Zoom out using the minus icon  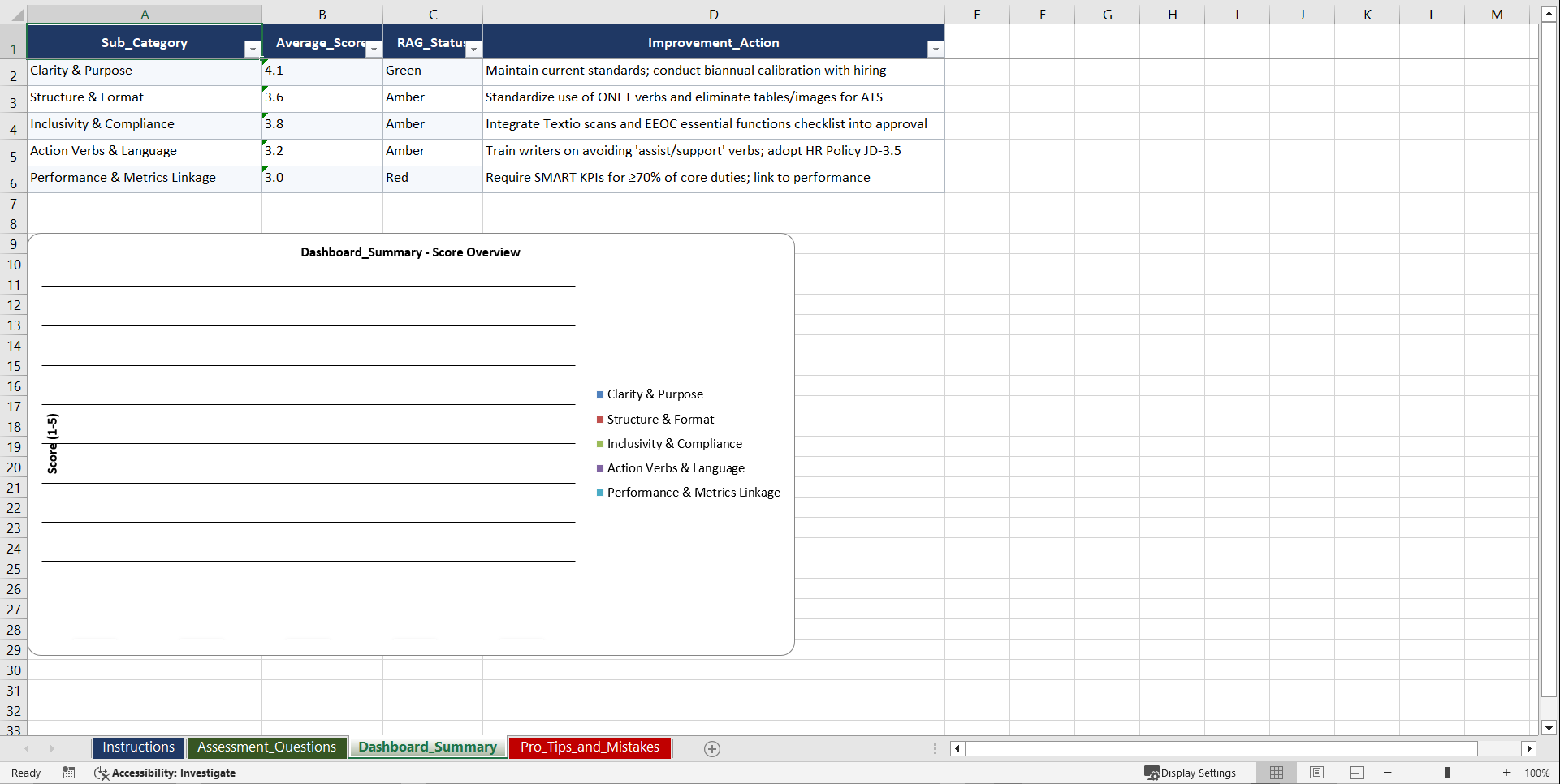(1387, 773)
